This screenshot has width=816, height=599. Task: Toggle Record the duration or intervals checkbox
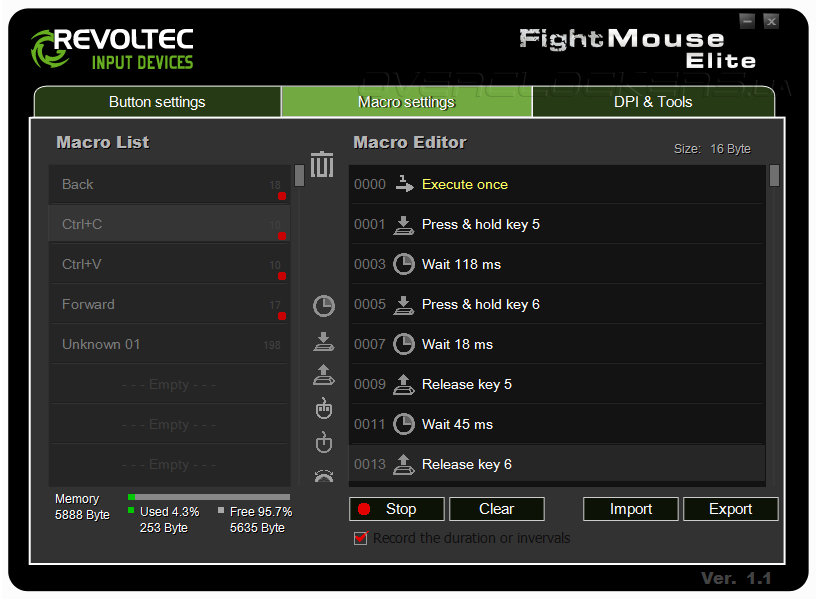(360, 538)
